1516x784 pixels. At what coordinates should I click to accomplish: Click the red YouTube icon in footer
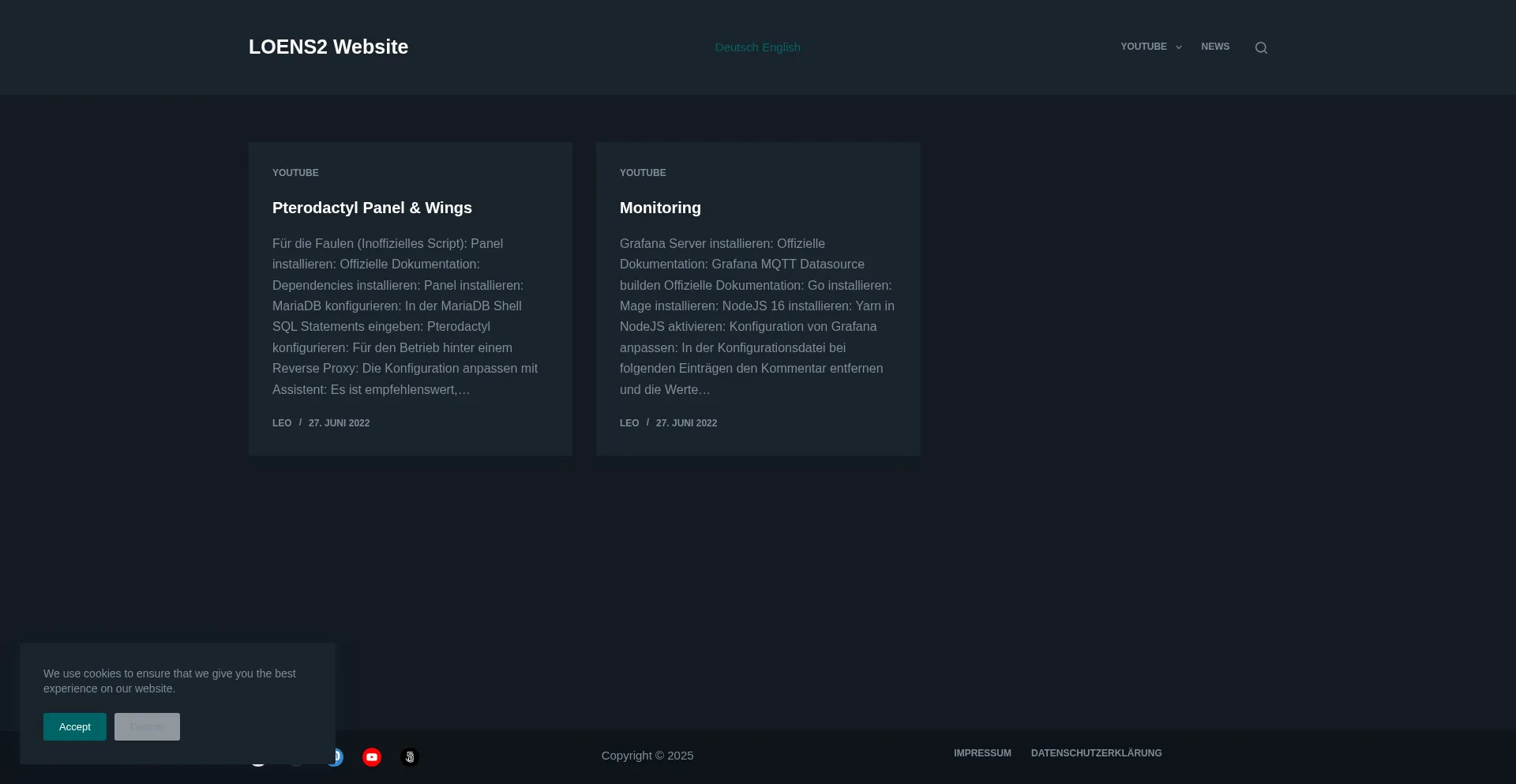(x=372, y=757)
